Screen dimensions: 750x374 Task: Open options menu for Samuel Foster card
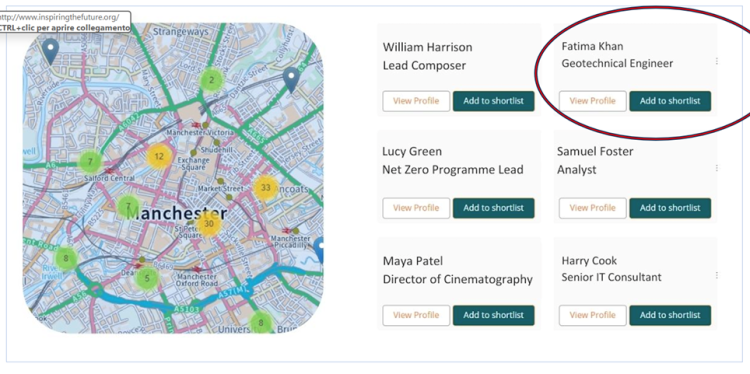tap(717, 168)
